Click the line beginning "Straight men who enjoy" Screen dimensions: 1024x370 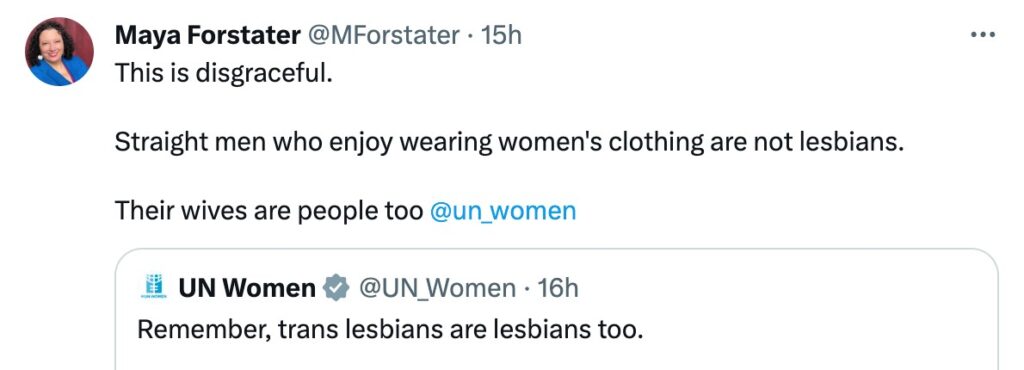pyautogui.click(x=509, y=142)
